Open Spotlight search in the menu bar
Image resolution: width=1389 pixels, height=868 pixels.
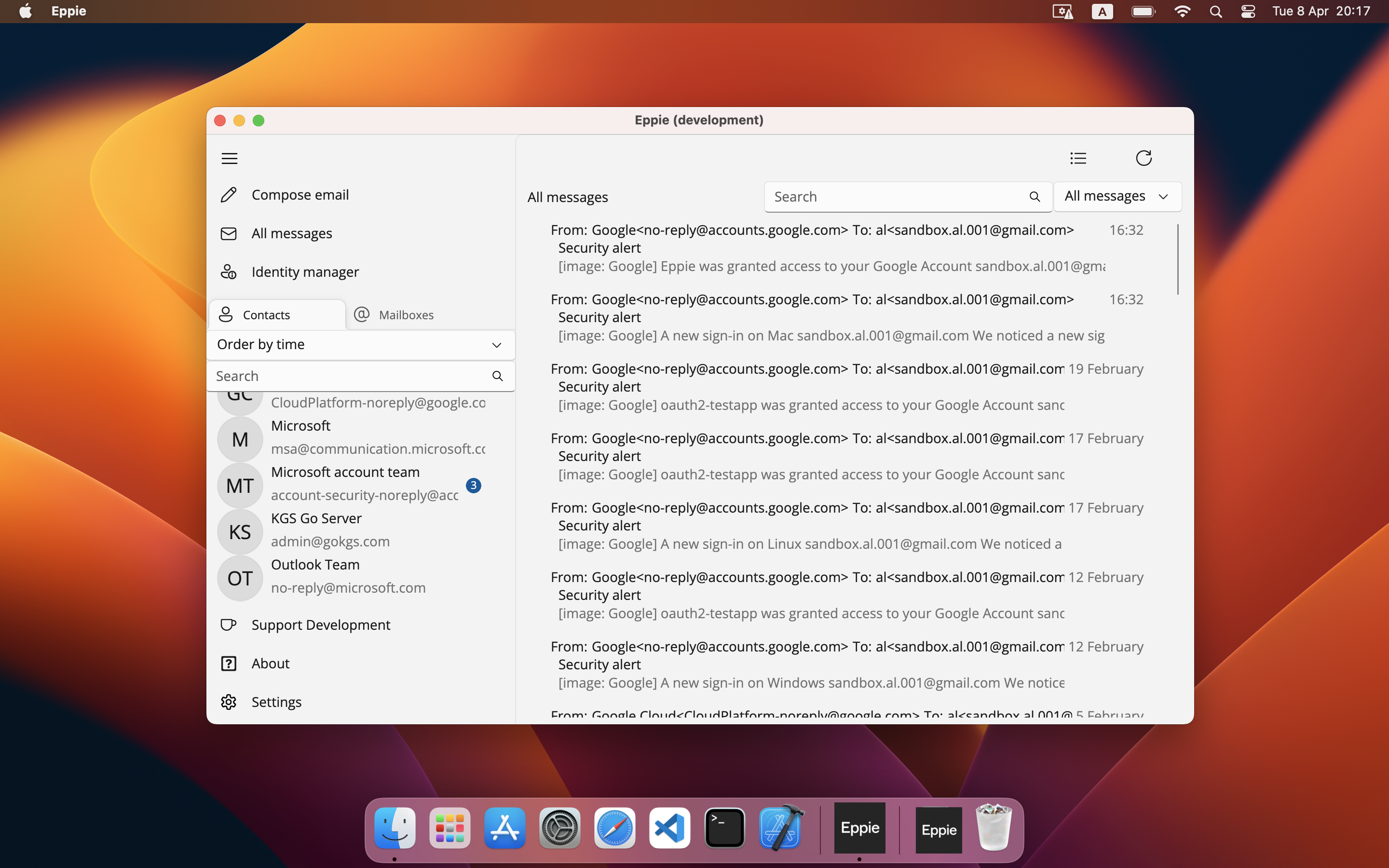point(1216,11)
